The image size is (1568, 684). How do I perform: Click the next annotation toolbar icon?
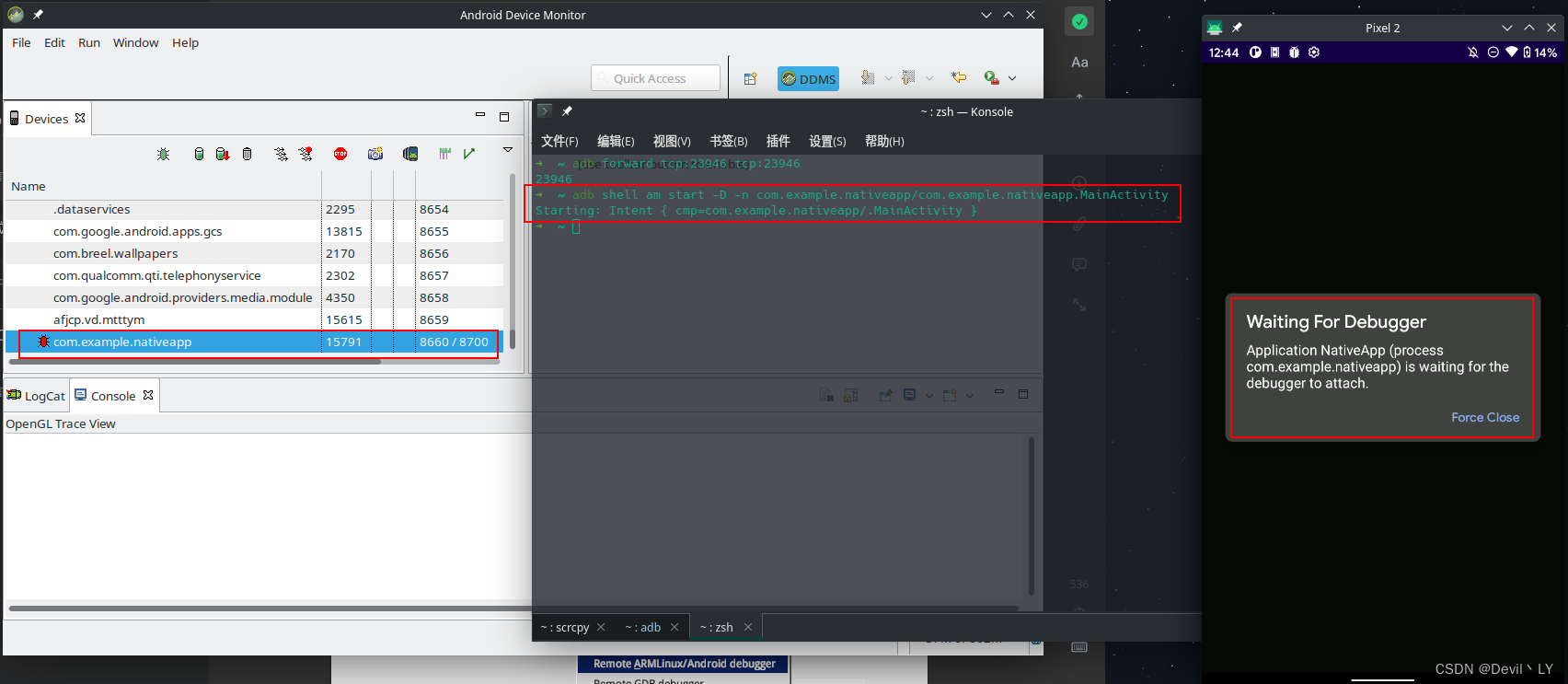868,77
